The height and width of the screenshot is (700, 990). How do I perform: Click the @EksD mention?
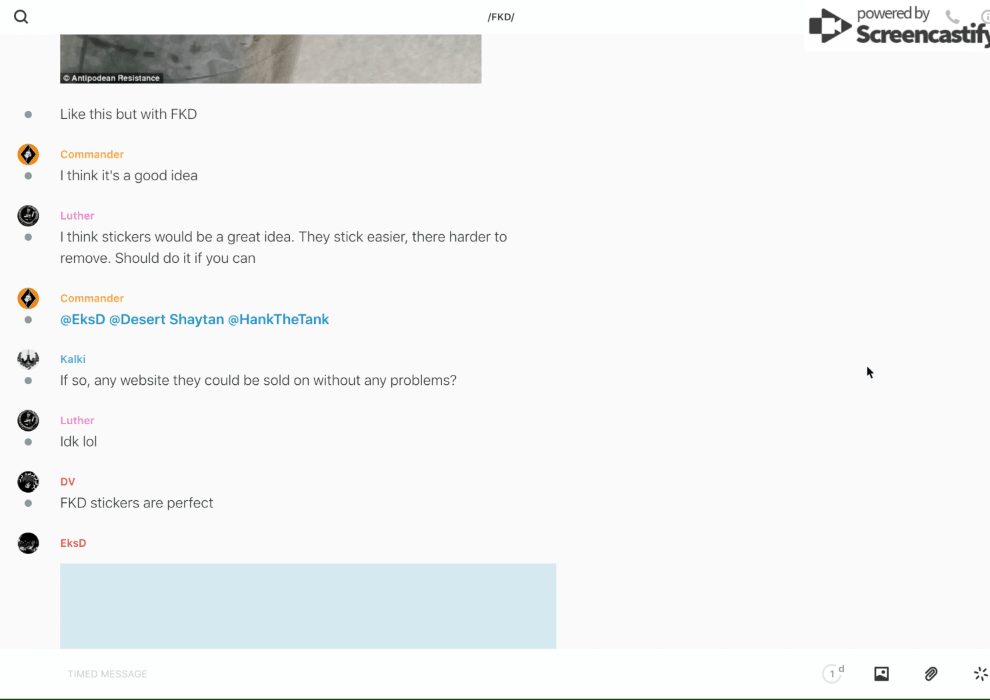pos(82,320)
